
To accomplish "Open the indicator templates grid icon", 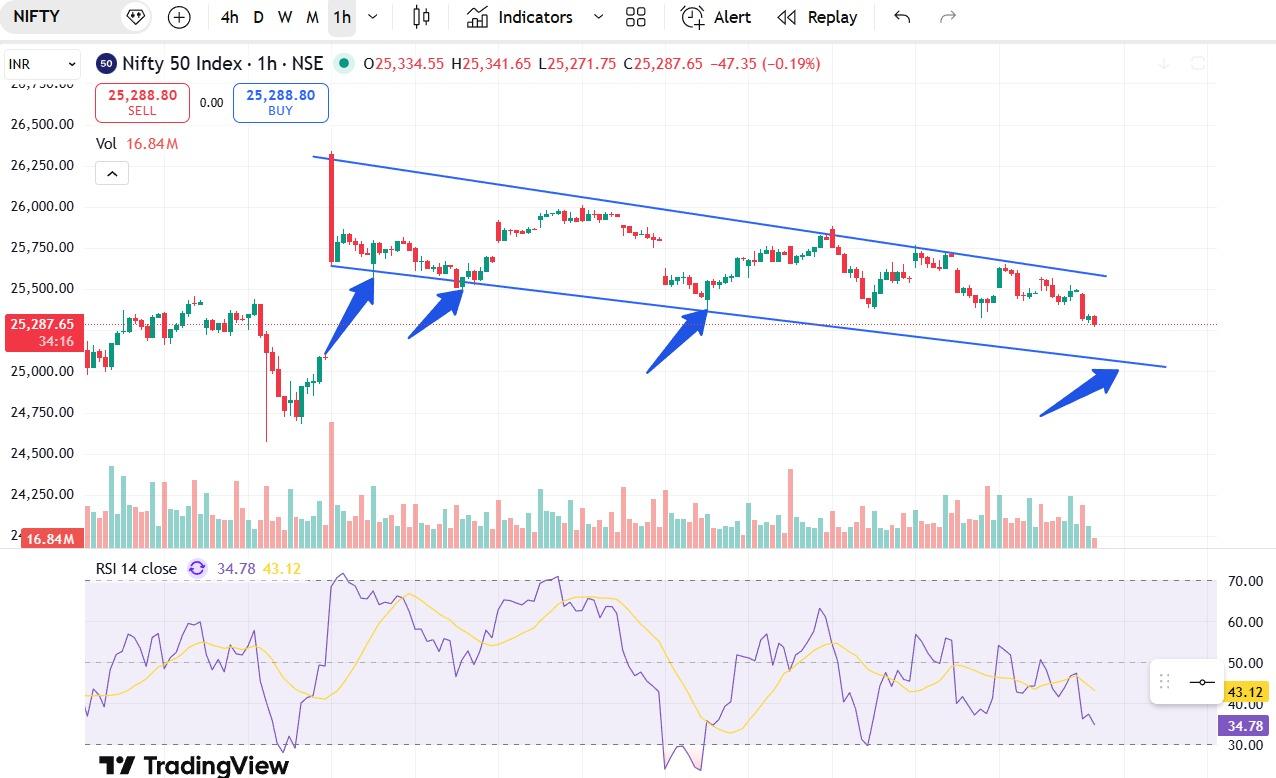I will point(636,17).
